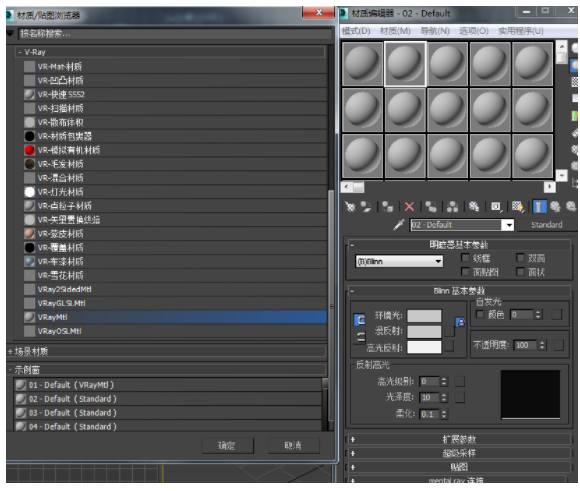Click the red X reset material icon
Screen dimensions: 580x491
coord(409,206)
